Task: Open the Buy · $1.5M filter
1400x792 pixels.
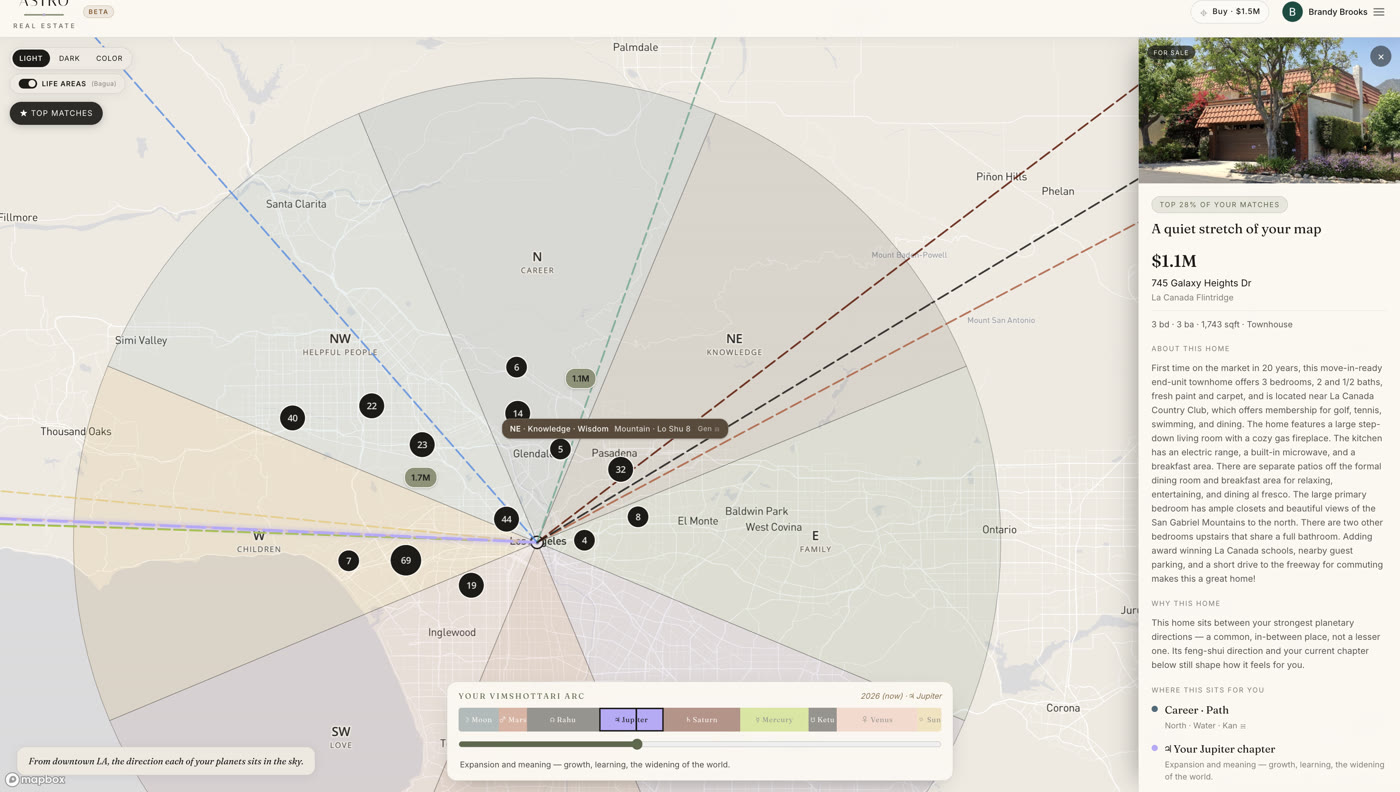Action: [x=1229, y=12]
